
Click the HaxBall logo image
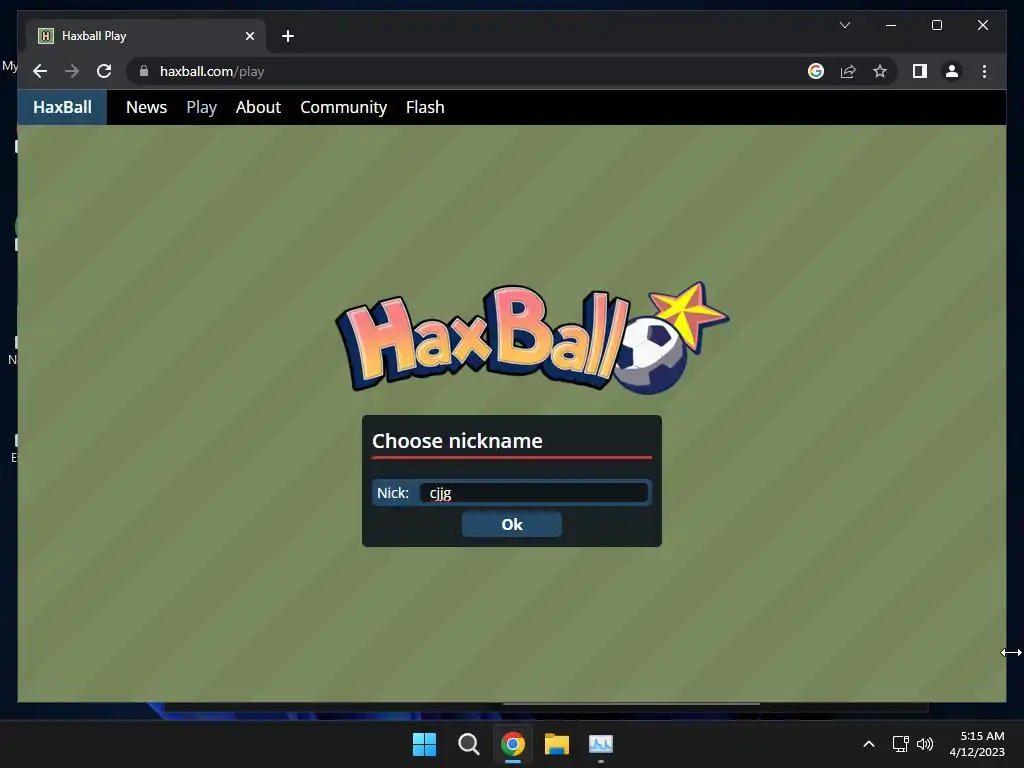[x=532, y=338]
